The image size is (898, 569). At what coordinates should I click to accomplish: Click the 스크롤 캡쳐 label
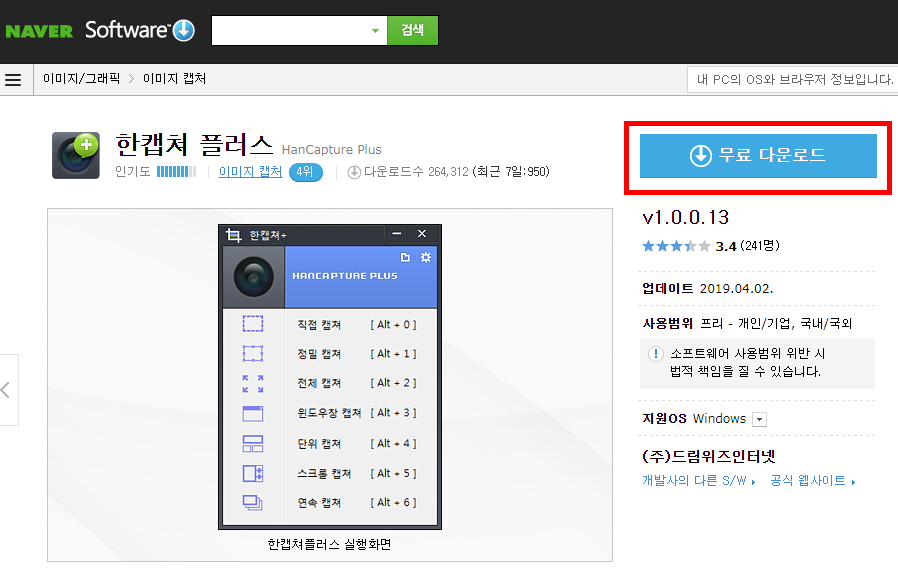[324, 473]
